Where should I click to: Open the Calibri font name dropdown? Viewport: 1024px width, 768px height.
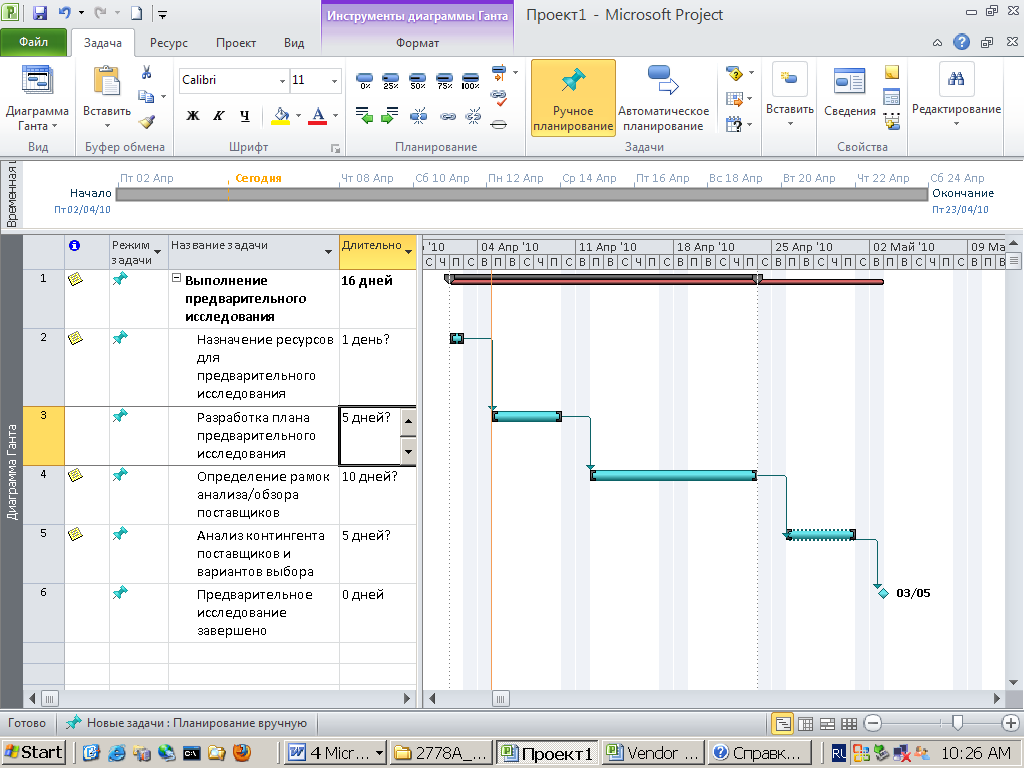pyautogui.click(x=282, y=81)
